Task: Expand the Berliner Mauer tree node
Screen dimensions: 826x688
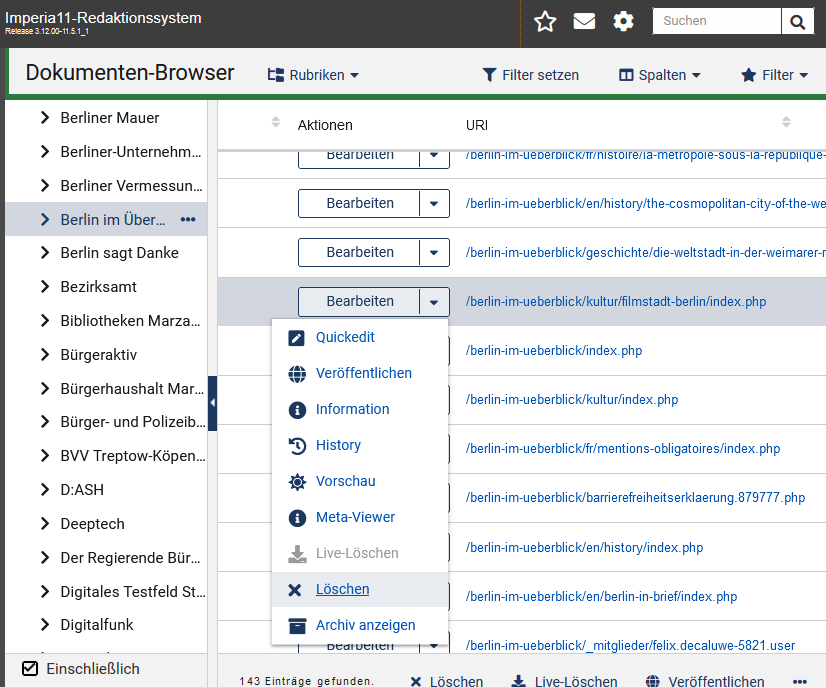Action: (45, 118)
